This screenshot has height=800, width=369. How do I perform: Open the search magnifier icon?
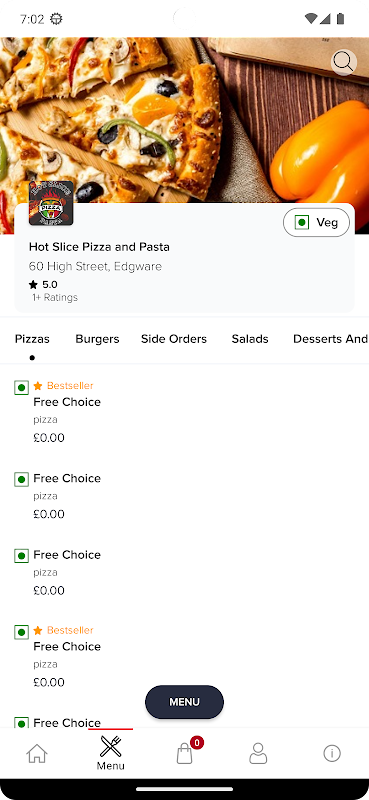pos(343,62)
